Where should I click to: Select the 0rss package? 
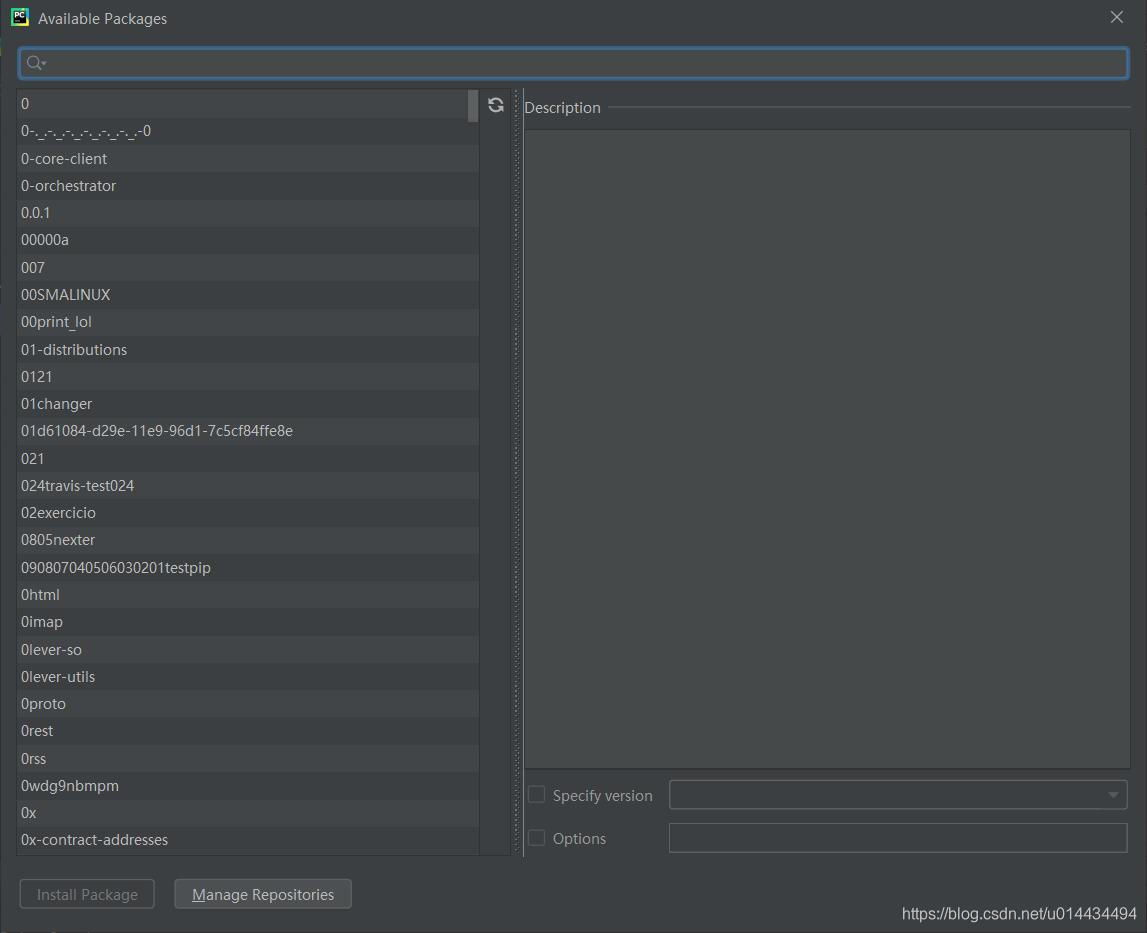[x=248, y=759]
